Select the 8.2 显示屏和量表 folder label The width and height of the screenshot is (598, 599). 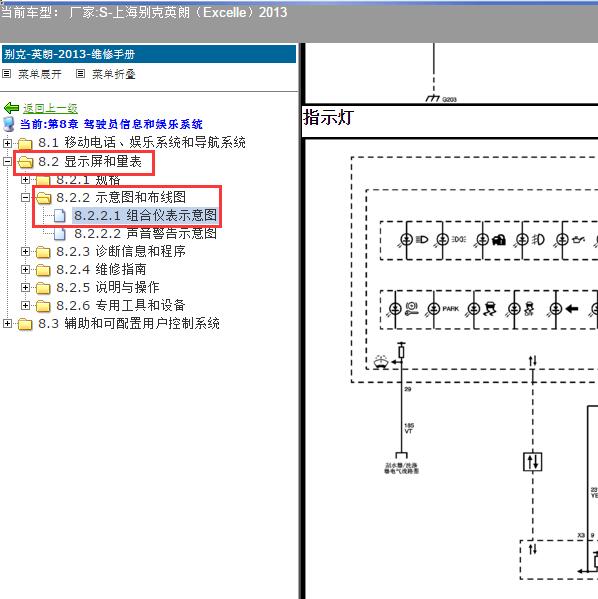click(x=90, y=162)
